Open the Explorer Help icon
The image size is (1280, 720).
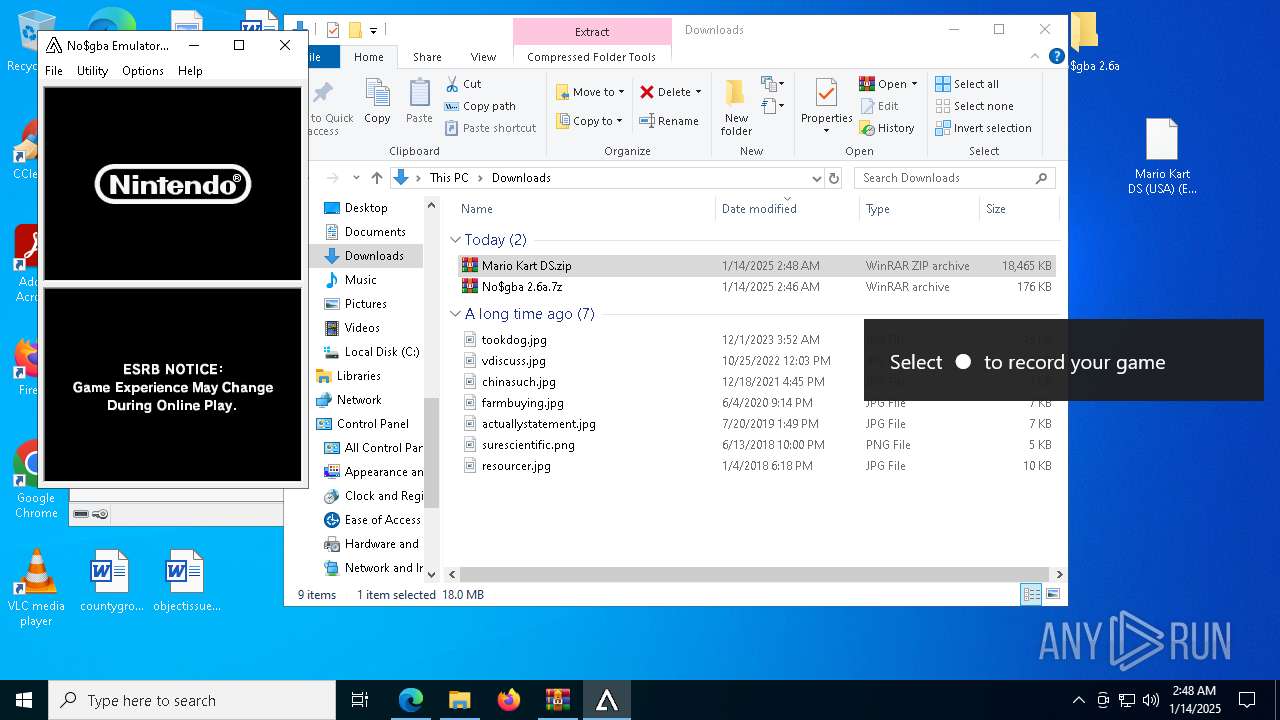click(x=1056, y=57)
